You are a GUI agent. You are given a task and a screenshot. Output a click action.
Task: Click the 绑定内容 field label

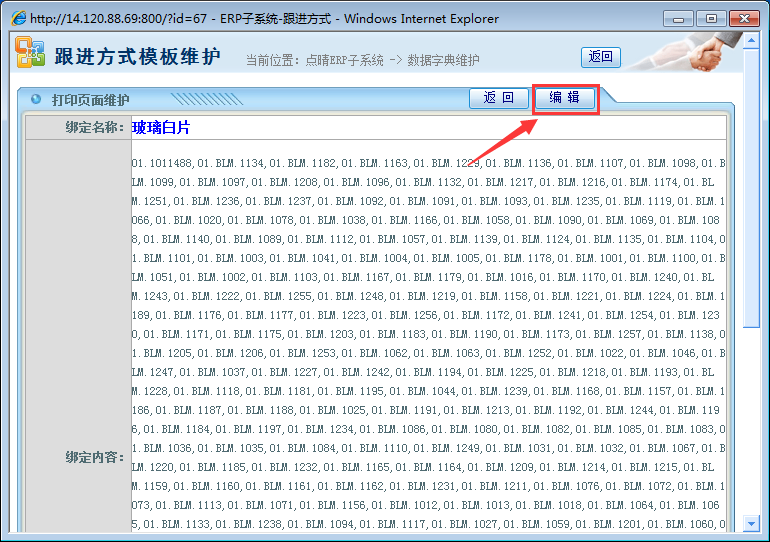[94, 457]
